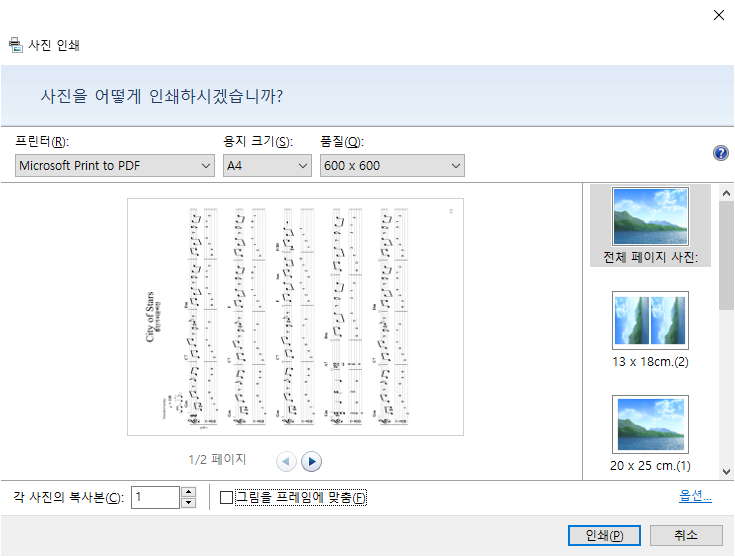Toggle the 그림을 프레임에 맞춤 checkbox
Screen dimensions: 735x557
coord(226,497)
